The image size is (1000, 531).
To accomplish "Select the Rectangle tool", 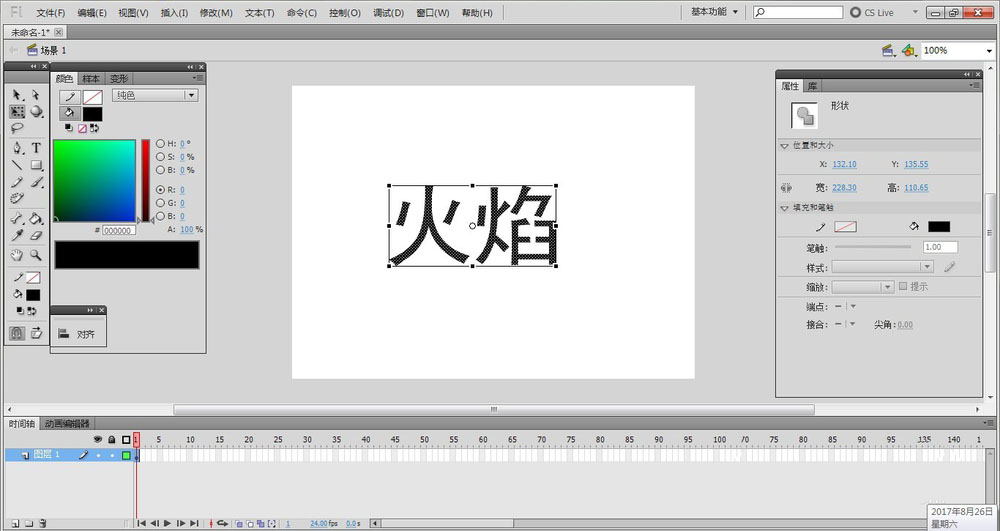I will pyautogui.click(x=36, y=165).
